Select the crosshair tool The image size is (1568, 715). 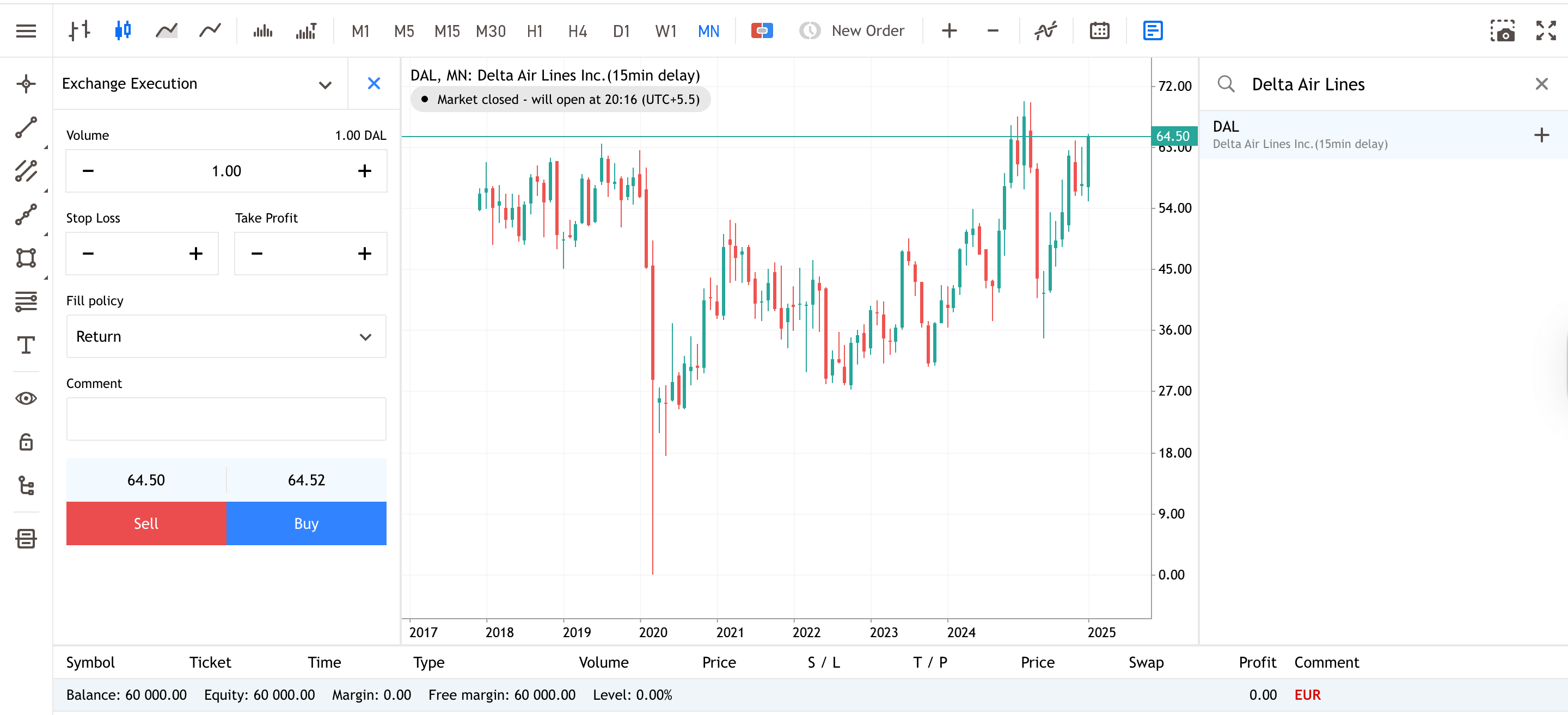[x=26, y=84]
